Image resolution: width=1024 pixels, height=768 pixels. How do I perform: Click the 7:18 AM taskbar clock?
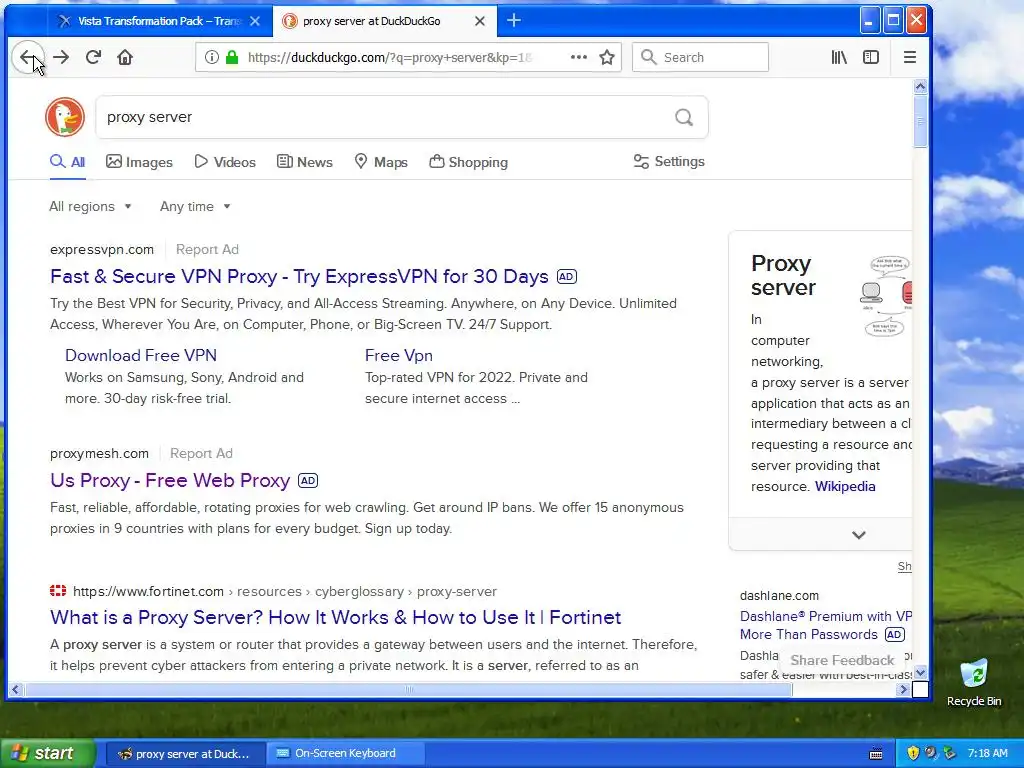pyautogui.click(x=987, y=754)
